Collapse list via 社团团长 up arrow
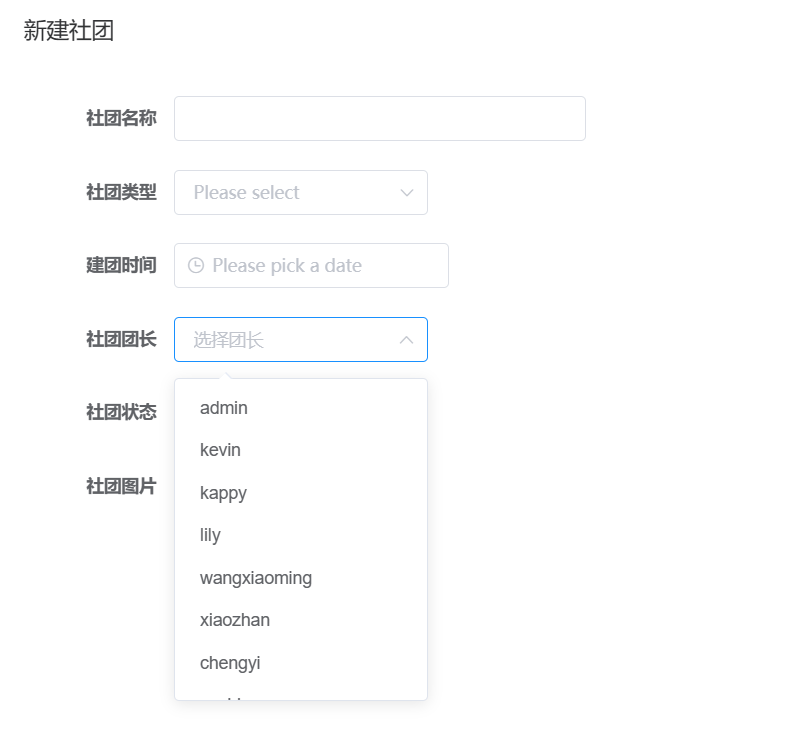The width and height of the screenshot is (791, 742). click(x=406, y=340)
